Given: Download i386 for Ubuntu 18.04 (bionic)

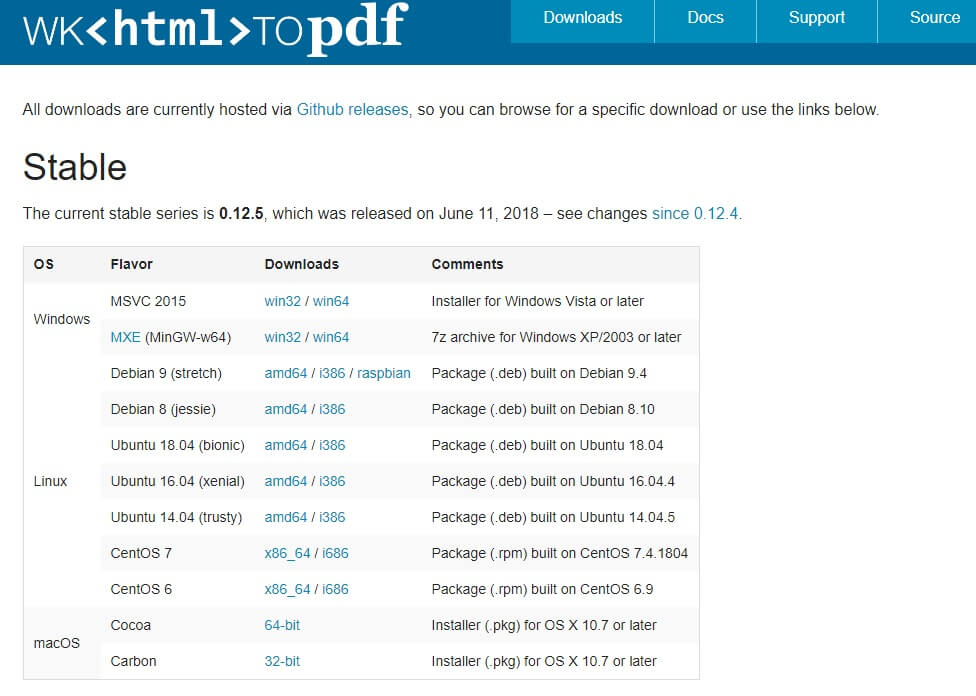Looking at the screenshot, I should click(x=332, y=446).
